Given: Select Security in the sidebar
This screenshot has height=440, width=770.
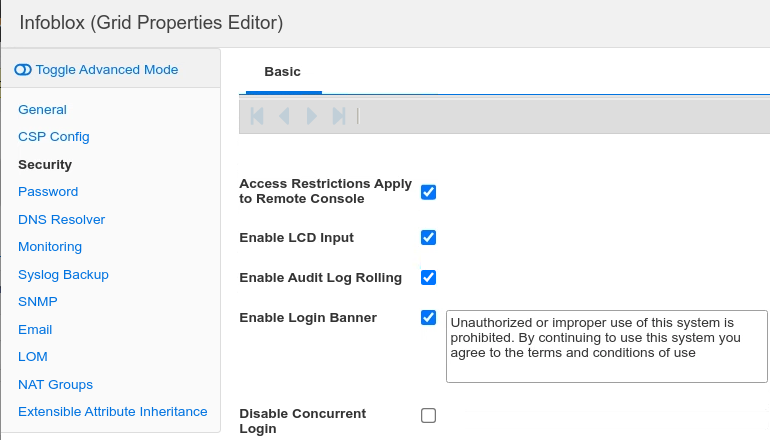Looking at the screenshot, I should pyautogui.click(x=45, y=165).
